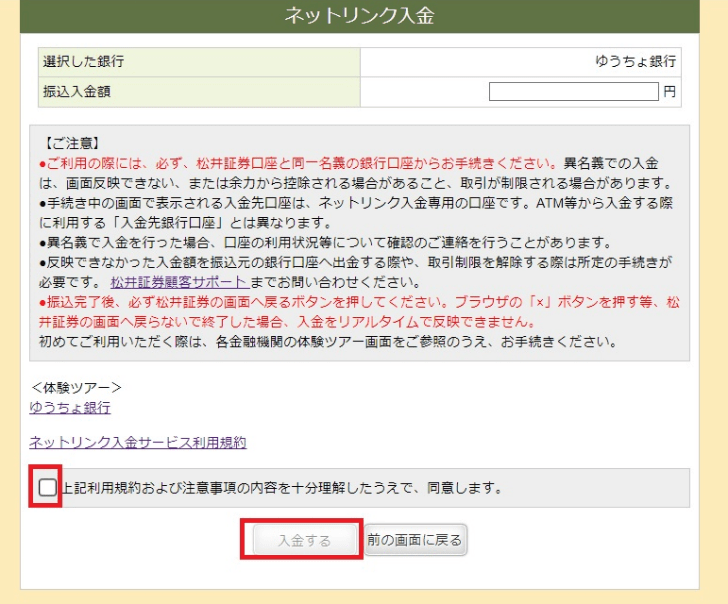Click the 前の画面に戻る button
The height and width of the screenshot is (604, 728).
click(x=415, y=540)
